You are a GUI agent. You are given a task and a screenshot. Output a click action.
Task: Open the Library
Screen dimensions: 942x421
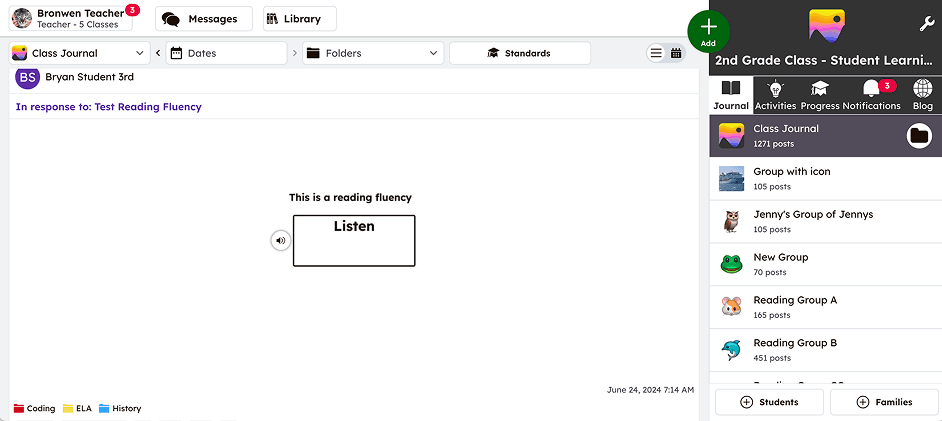299,19
